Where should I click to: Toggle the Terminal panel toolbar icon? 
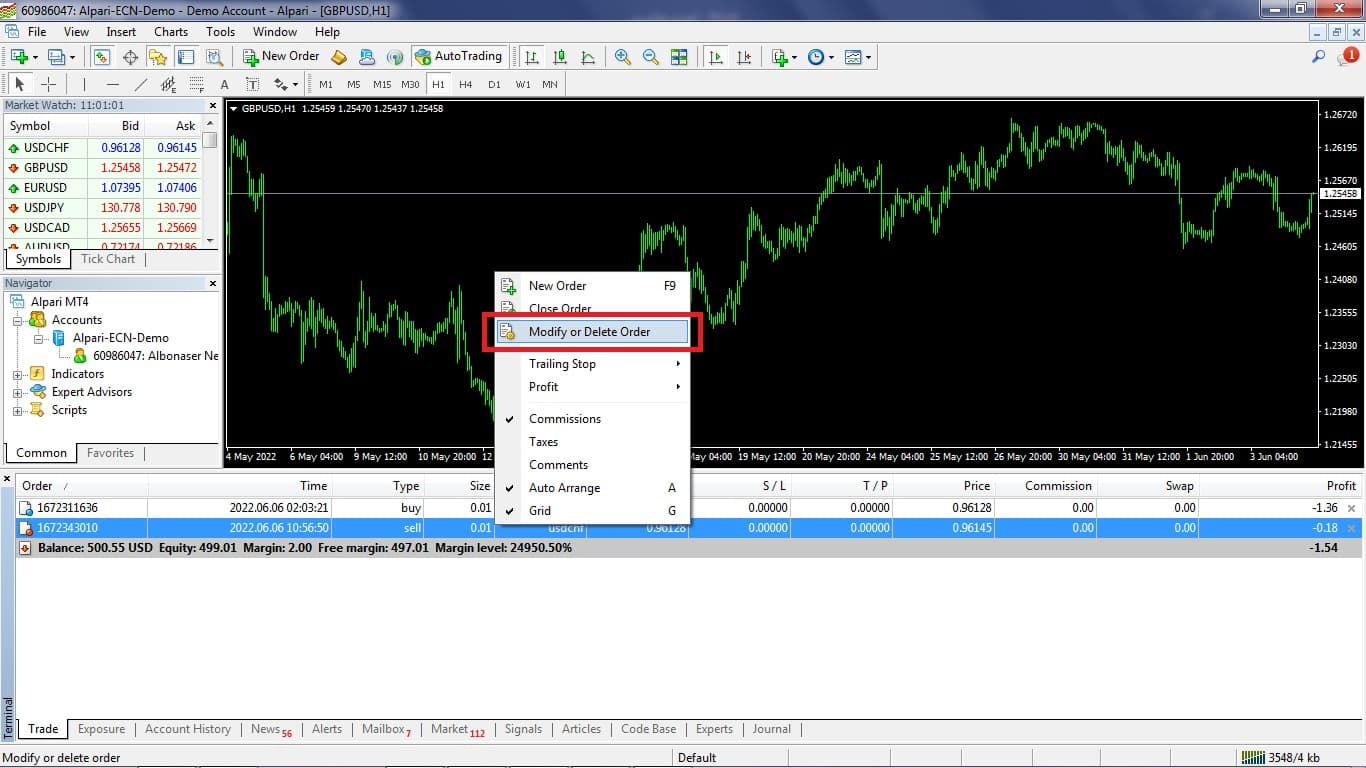(187, 57)
